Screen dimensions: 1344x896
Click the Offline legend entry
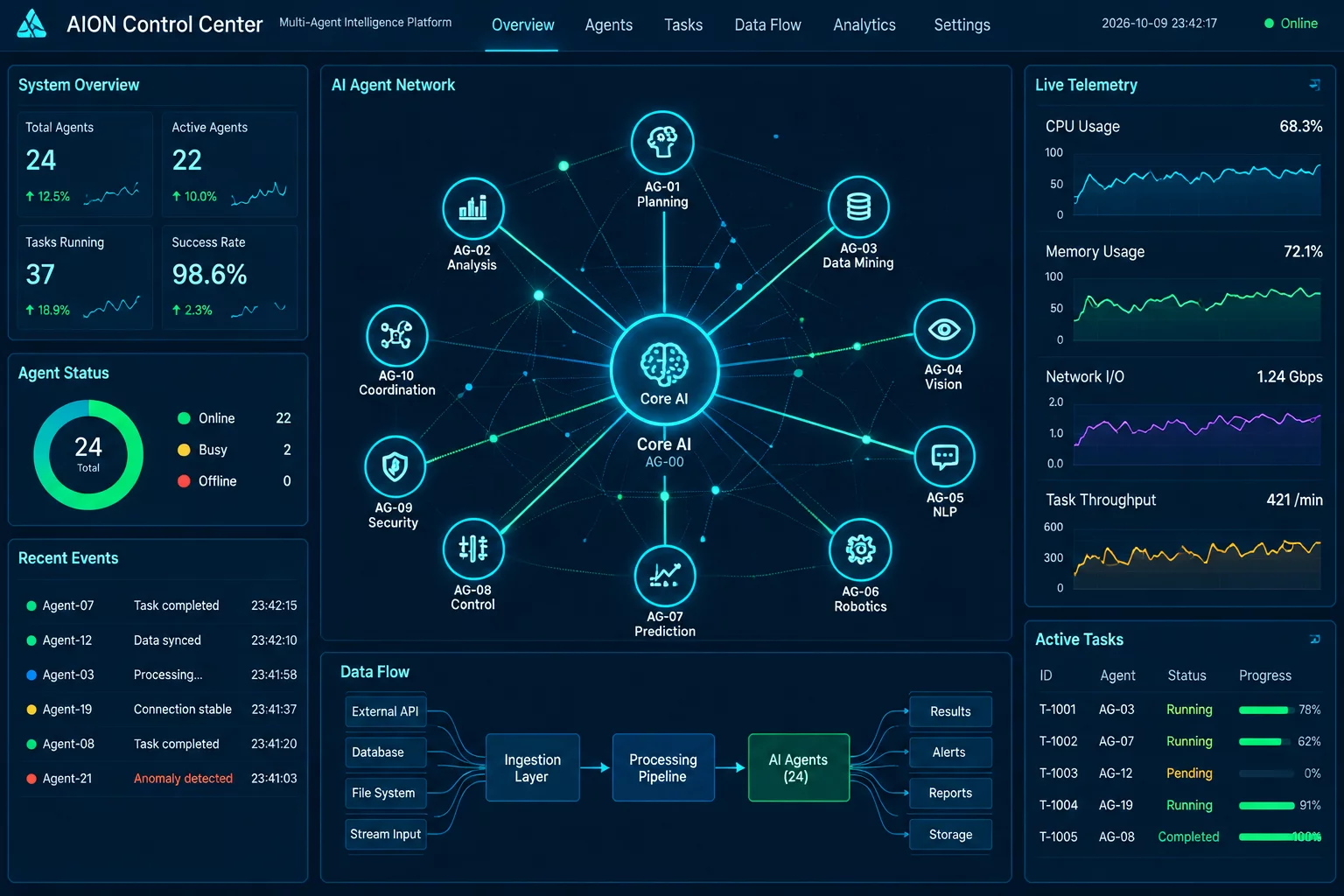click(x=234, y=481)
